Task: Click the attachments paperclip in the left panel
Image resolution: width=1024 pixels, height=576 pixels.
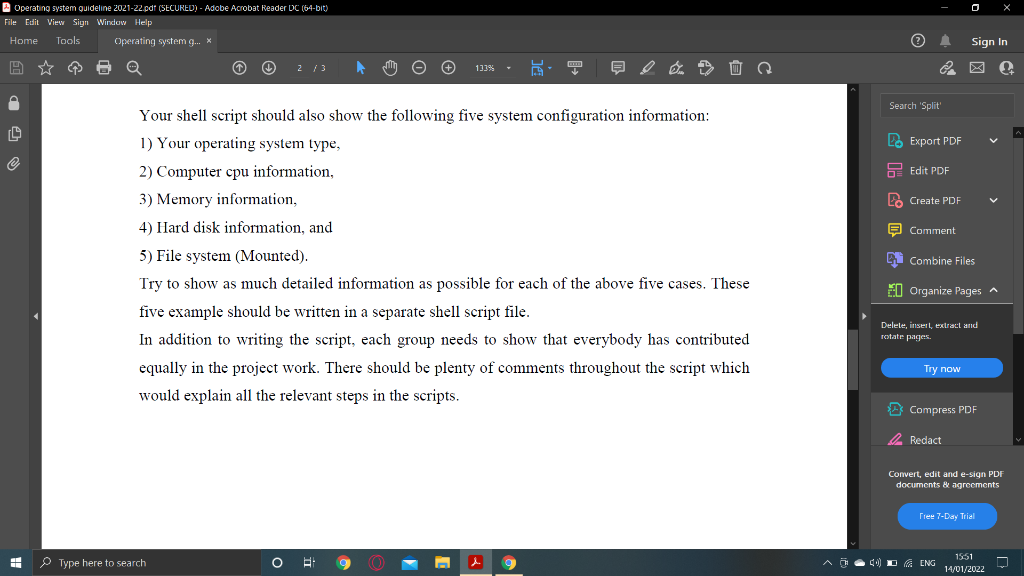Action: [14, 164]
